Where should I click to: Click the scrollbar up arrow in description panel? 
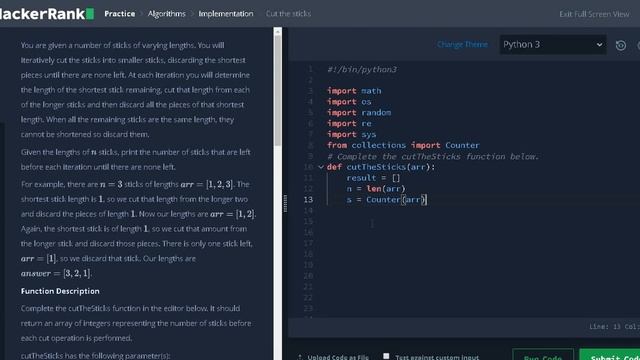[x=278, y=31]
